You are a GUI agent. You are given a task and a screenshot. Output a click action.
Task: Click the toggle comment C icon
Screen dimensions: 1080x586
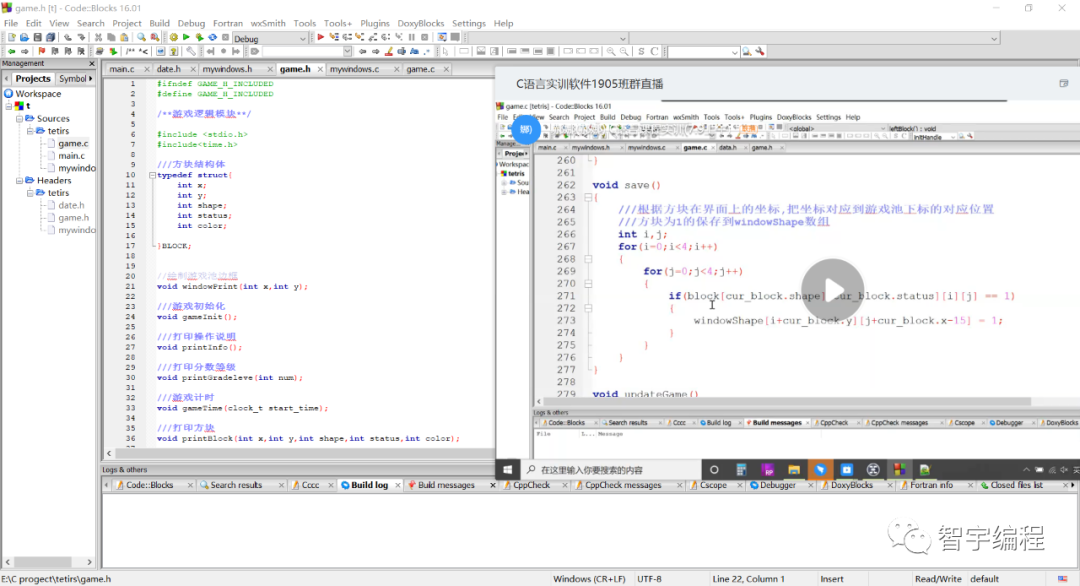pyautogui.click(x=654, y=52)
